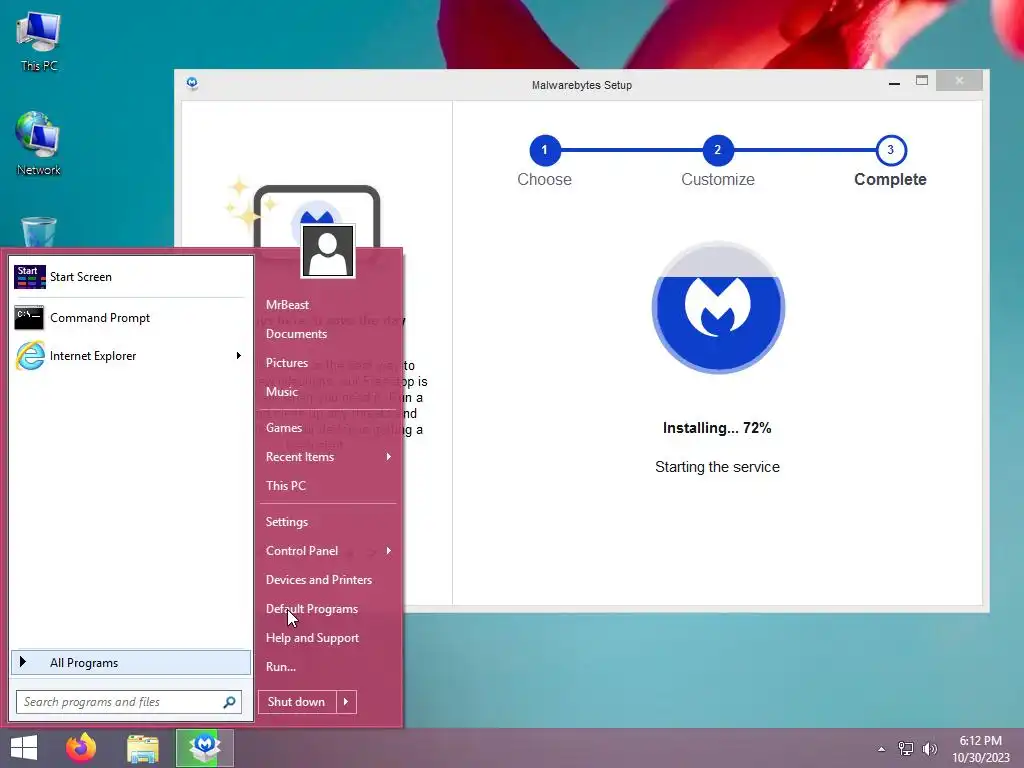Open Documents in Start menu

pyautogui.click(x=296, y=334)
